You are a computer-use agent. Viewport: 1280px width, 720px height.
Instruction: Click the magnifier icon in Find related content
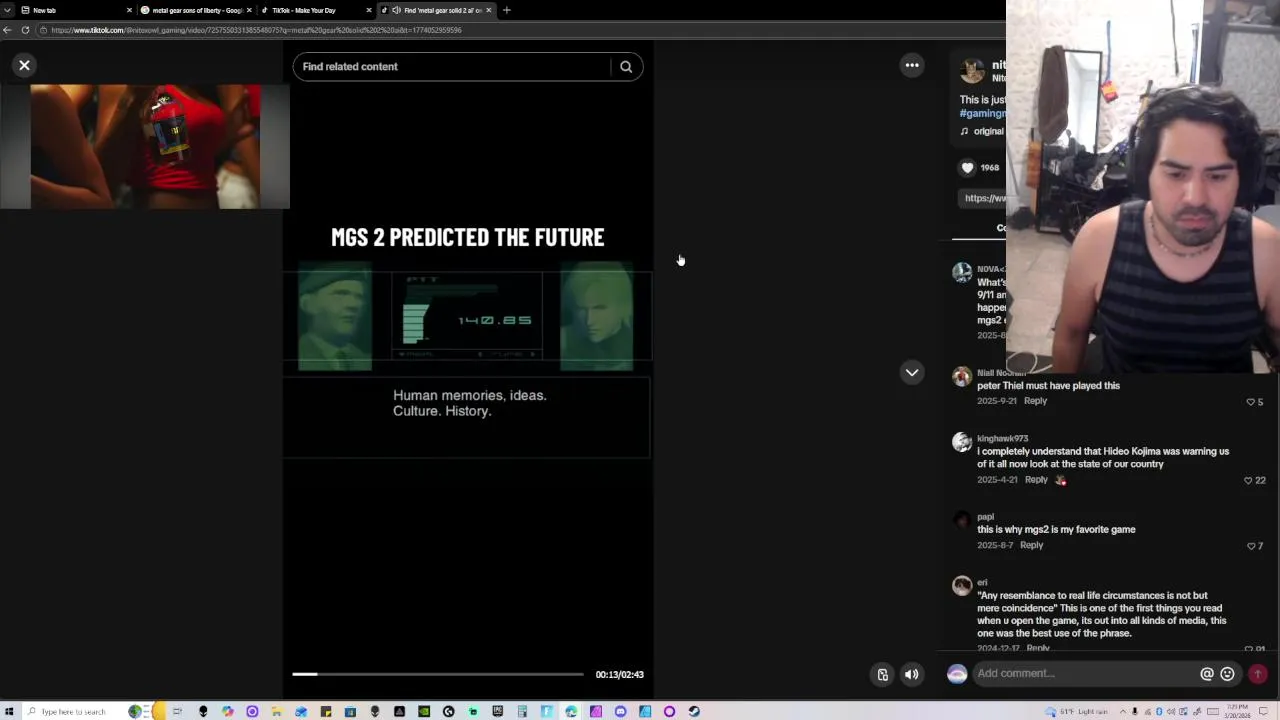(x=626, y=67)
